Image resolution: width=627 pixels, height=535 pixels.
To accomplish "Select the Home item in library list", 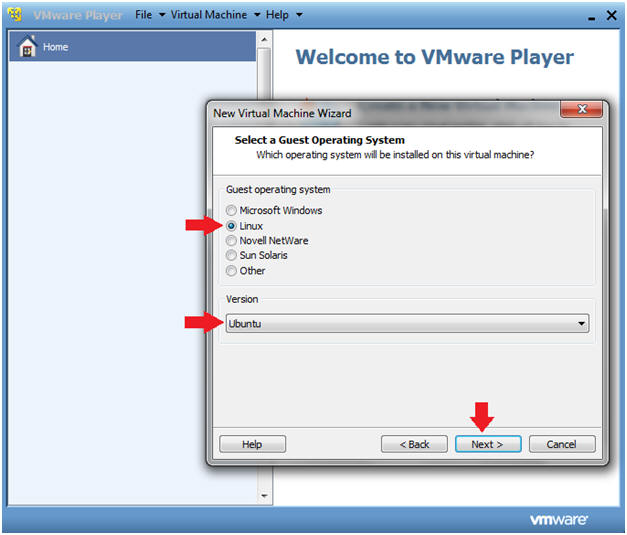I will click(132, 46).
